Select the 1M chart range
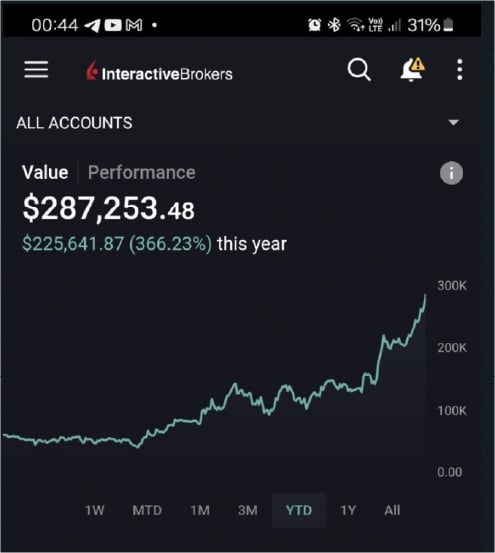Viewport: 495px width, 553px height. (x=200, y=510)
